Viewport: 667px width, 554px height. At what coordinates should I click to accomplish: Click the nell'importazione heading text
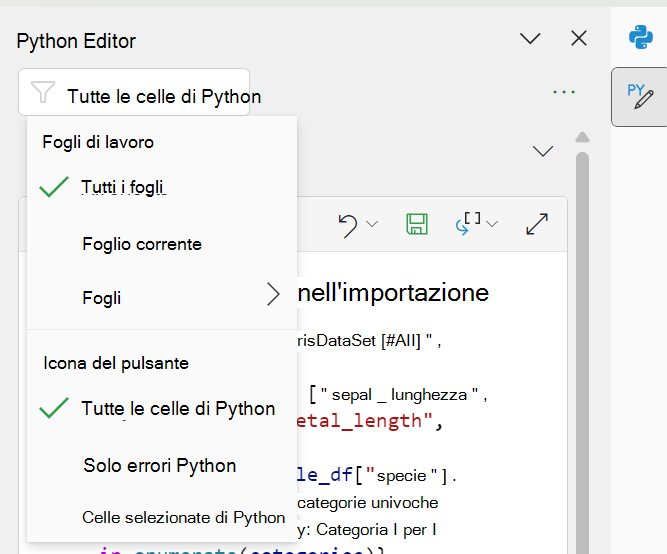(x=393, y=293)
